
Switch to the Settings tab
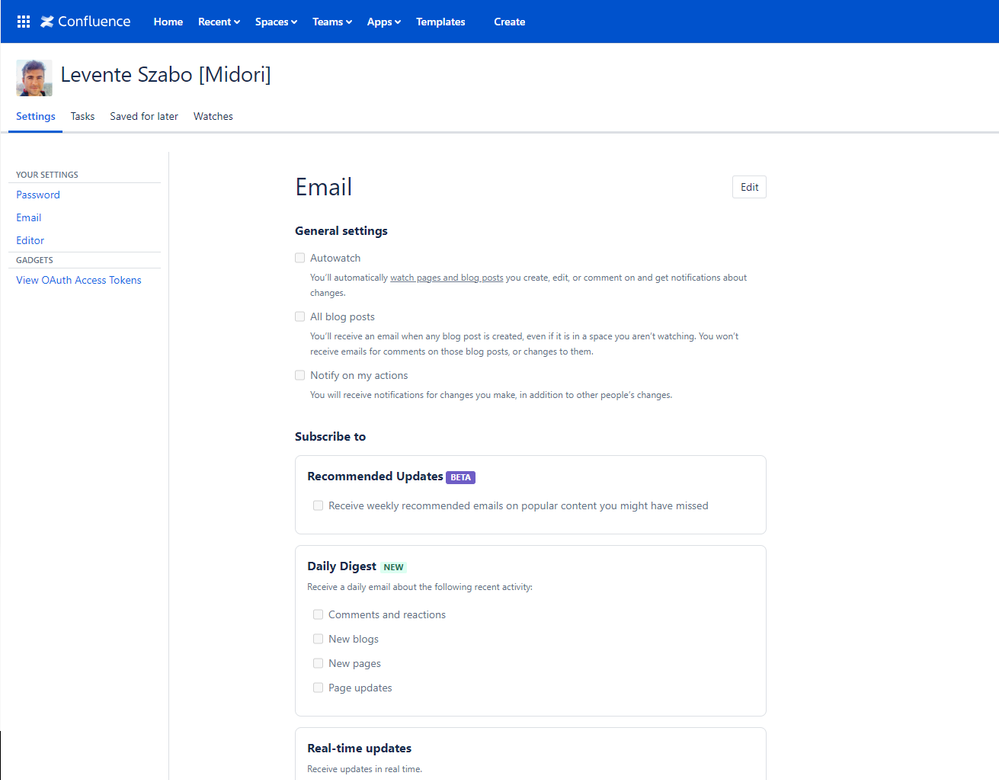click(x=36, y=116)
